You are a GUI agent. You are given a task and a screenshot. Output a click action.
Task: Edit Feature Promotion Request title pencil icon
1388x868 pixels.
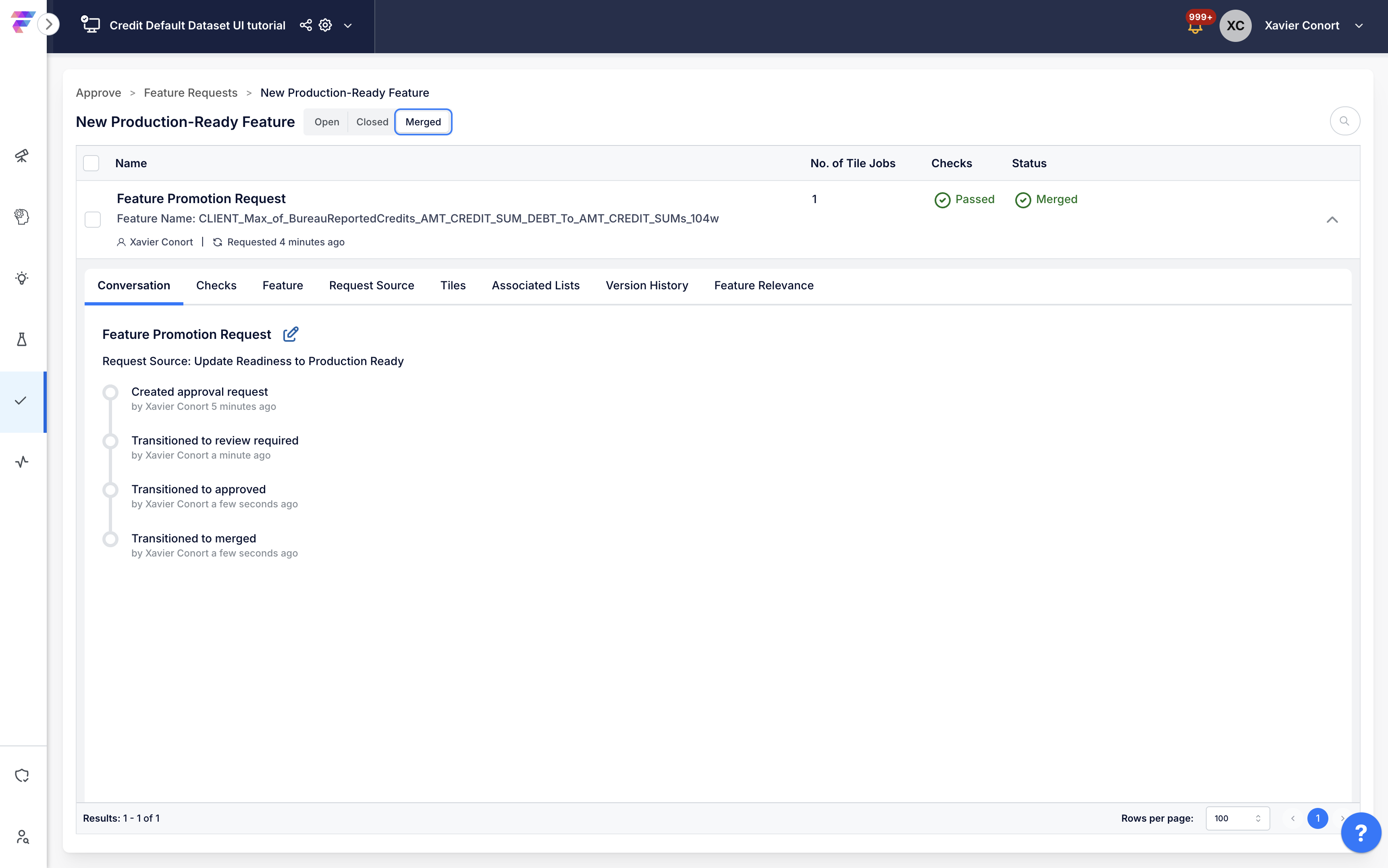[291, 334]
